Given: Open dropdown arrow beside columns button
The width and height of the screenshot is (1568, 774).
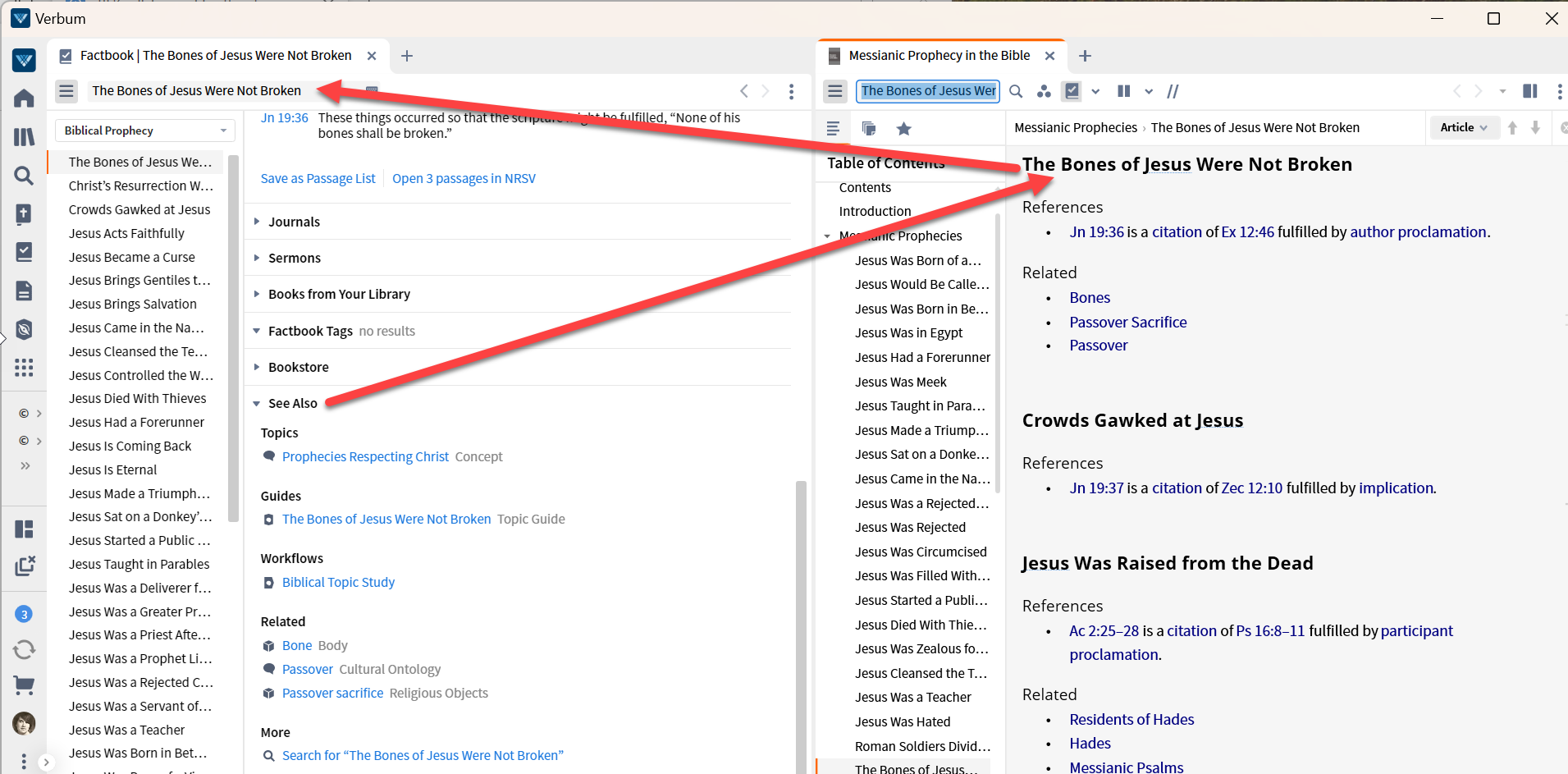Looking at the screenshot, I should tap(1149, 91).
